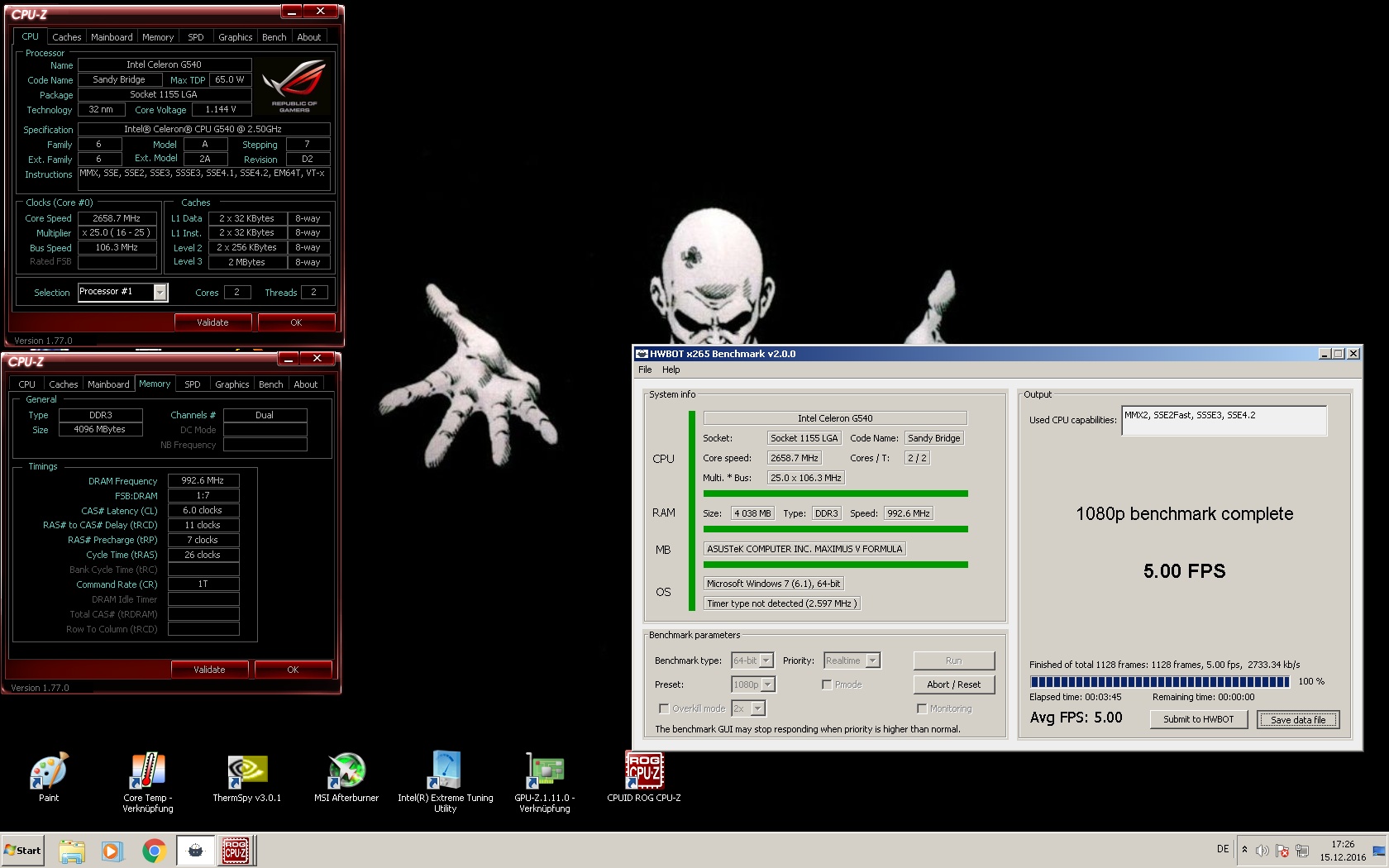Click Submit to HWBOT button
Image resolution: width=1389 pixels, height=868 pixels.
point(1198,719)
